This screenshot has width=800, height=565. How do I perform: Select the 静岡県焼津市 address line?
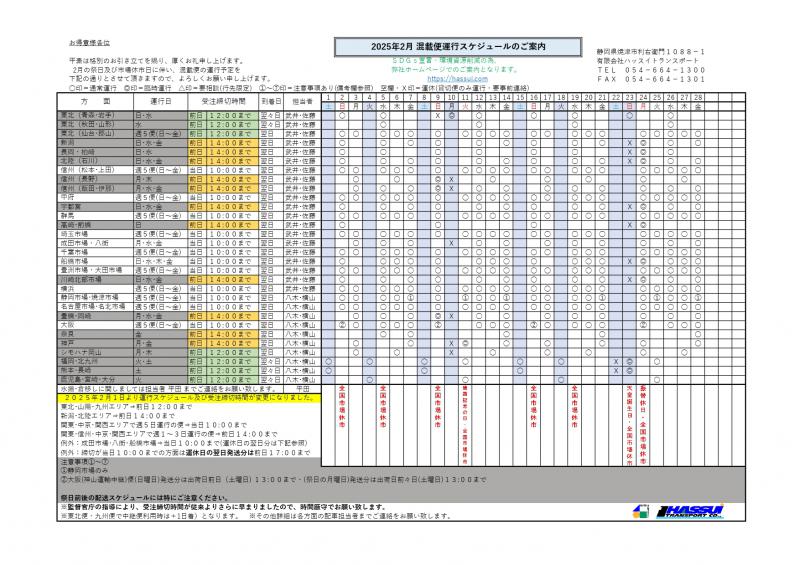coord(651,52)
